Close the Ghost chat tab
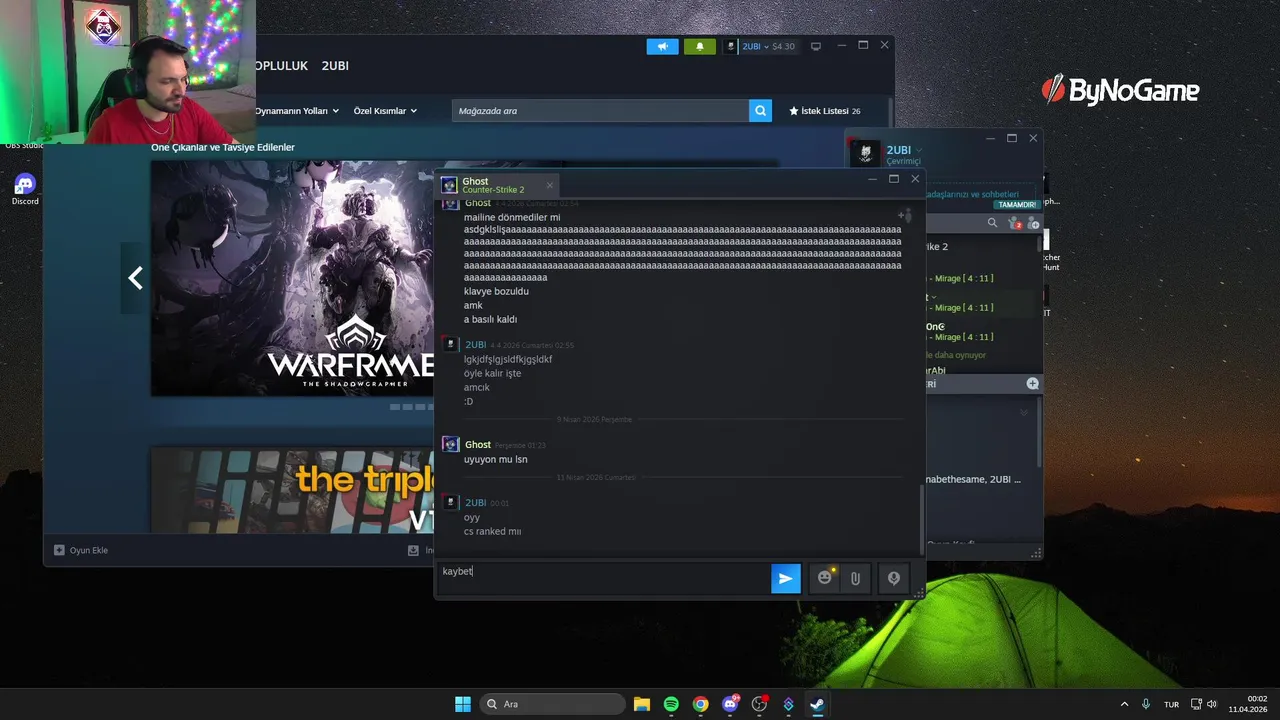This screenshot has height=720, width=1280. coord(549,185)
